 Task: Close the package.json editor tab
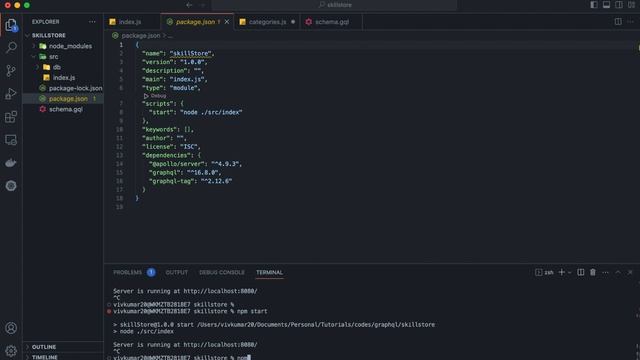[x=227, y=22]
